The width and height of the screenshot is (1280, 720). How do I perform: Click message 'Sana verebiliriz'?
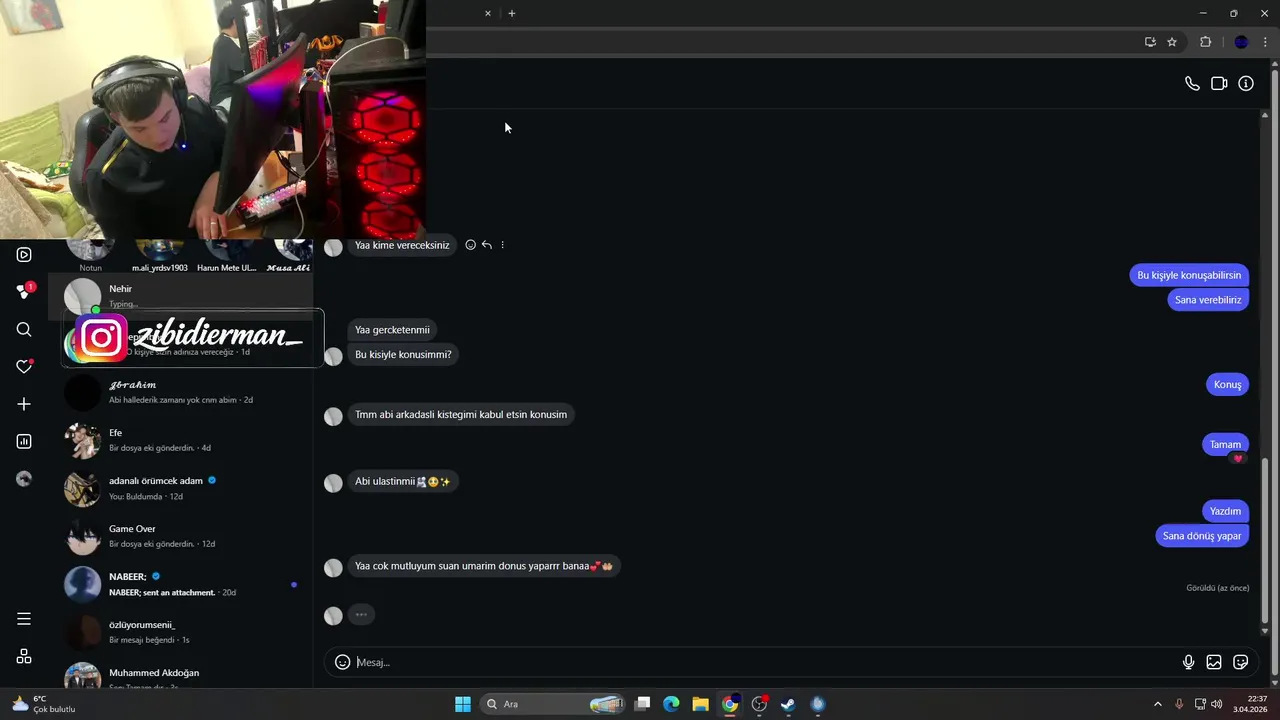tap(1208, 300)
